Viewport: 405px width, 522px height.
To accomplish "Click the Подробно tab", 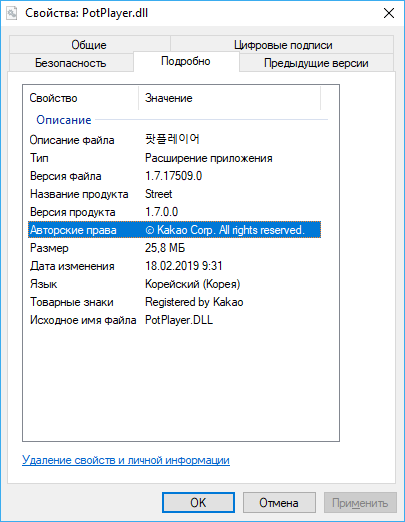I will 186,61.
